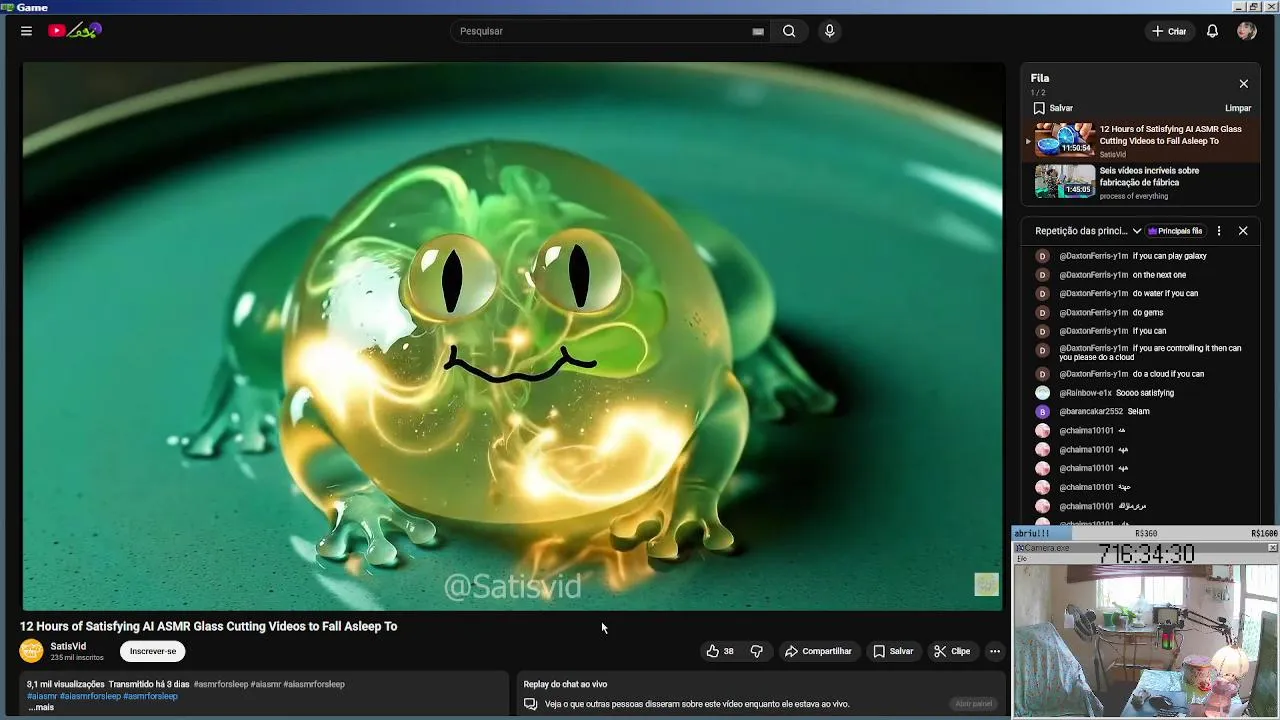Click 'do a cloud if you can' message

click(x=1168, y=374)
